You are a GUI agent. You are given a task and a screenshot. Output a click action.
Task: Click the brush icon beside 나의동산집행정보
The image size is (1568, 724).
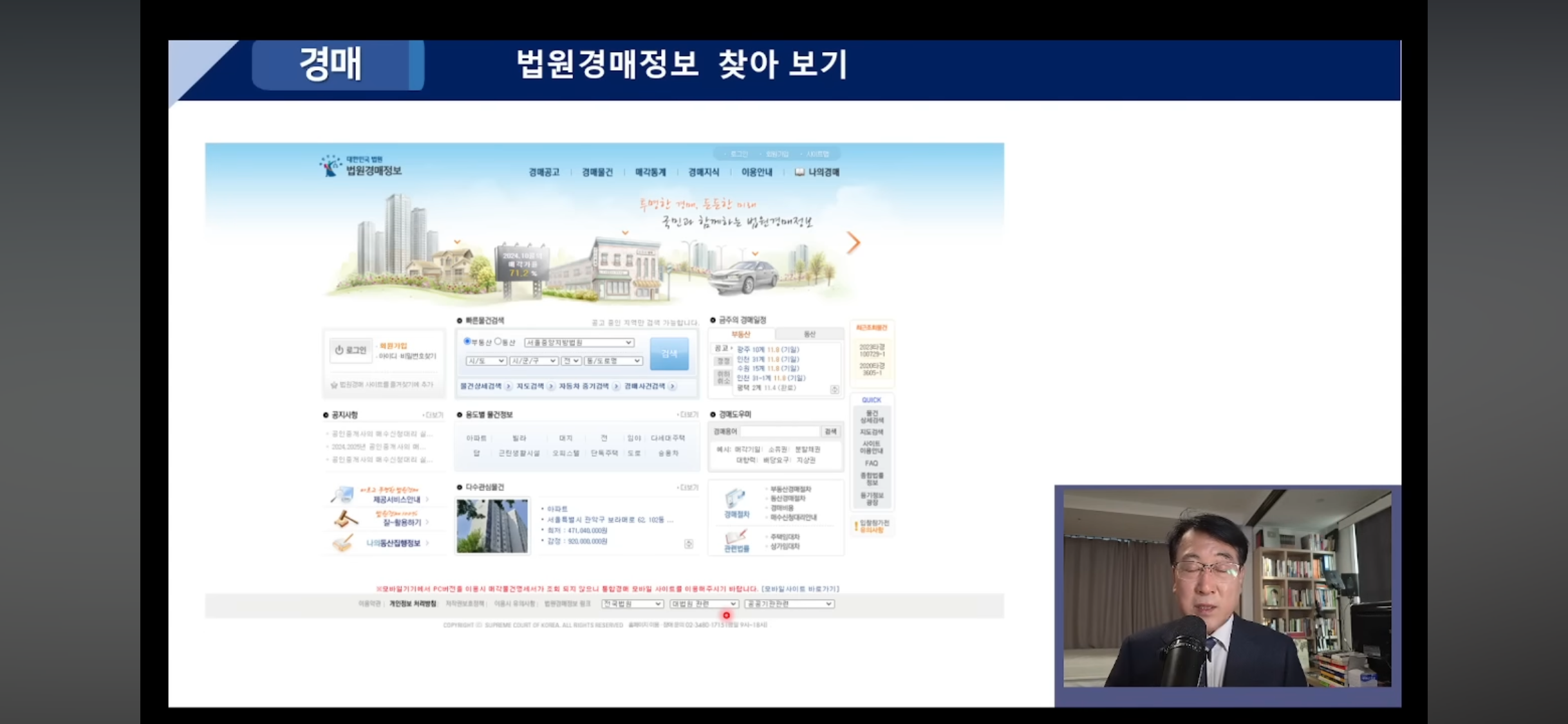[x=343, y=543]
